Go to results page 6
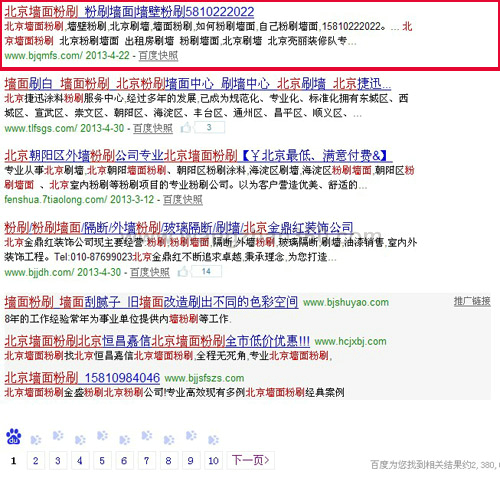This screenshot has width=500, height=478. coord(124,461)
